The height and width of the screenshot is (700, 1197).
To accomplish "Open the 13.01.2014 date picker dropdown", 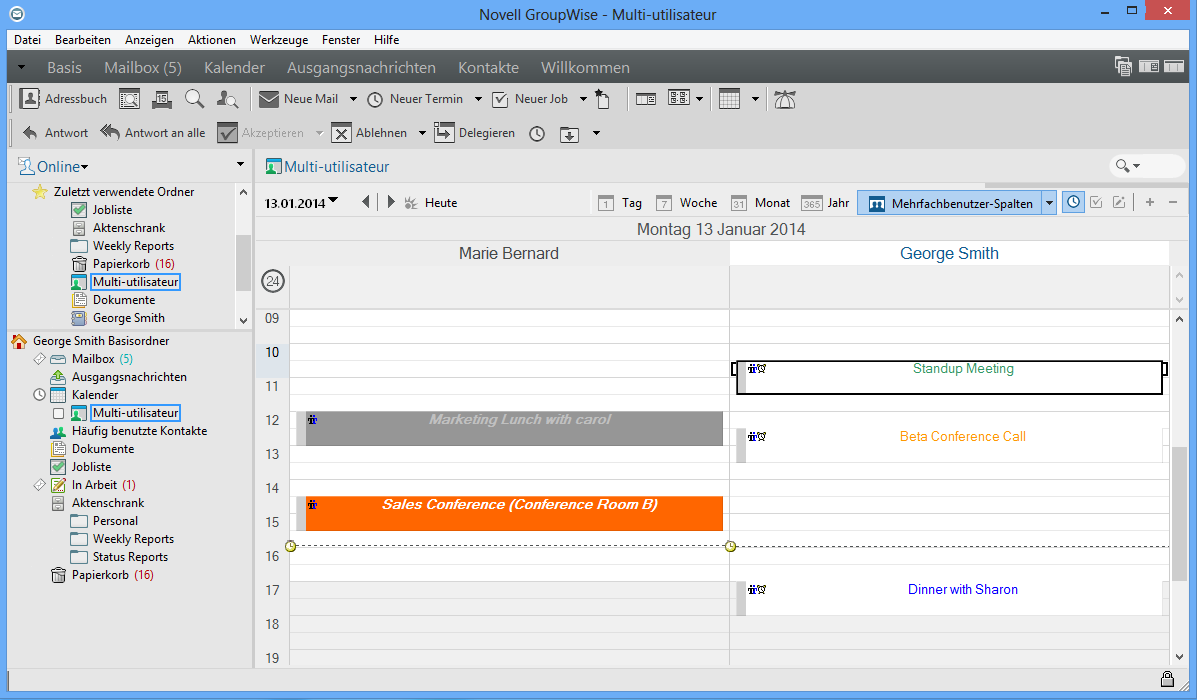I will (333, 201).
